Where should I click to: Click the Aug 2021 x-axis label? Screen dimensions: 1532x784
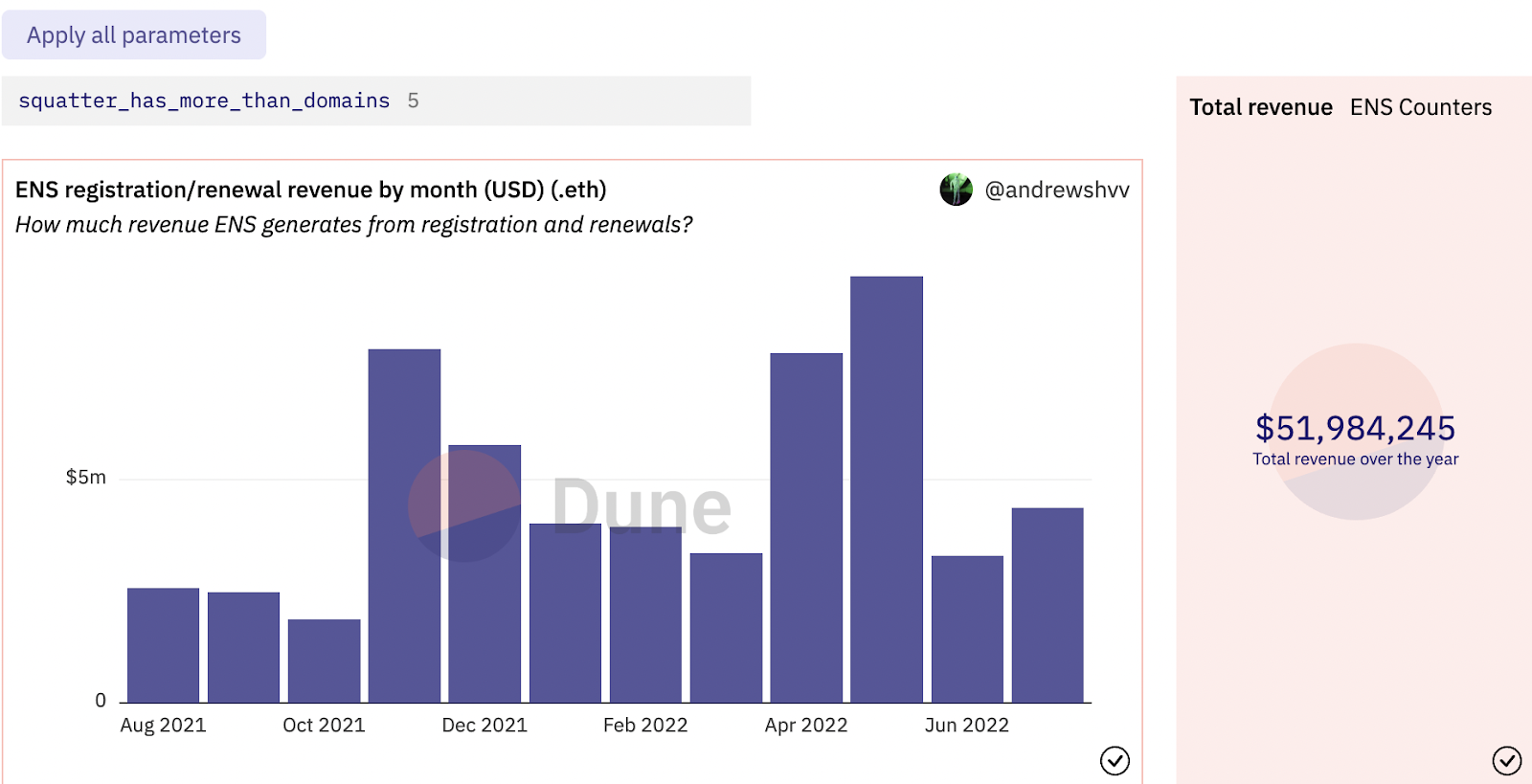tap(164, 726)
